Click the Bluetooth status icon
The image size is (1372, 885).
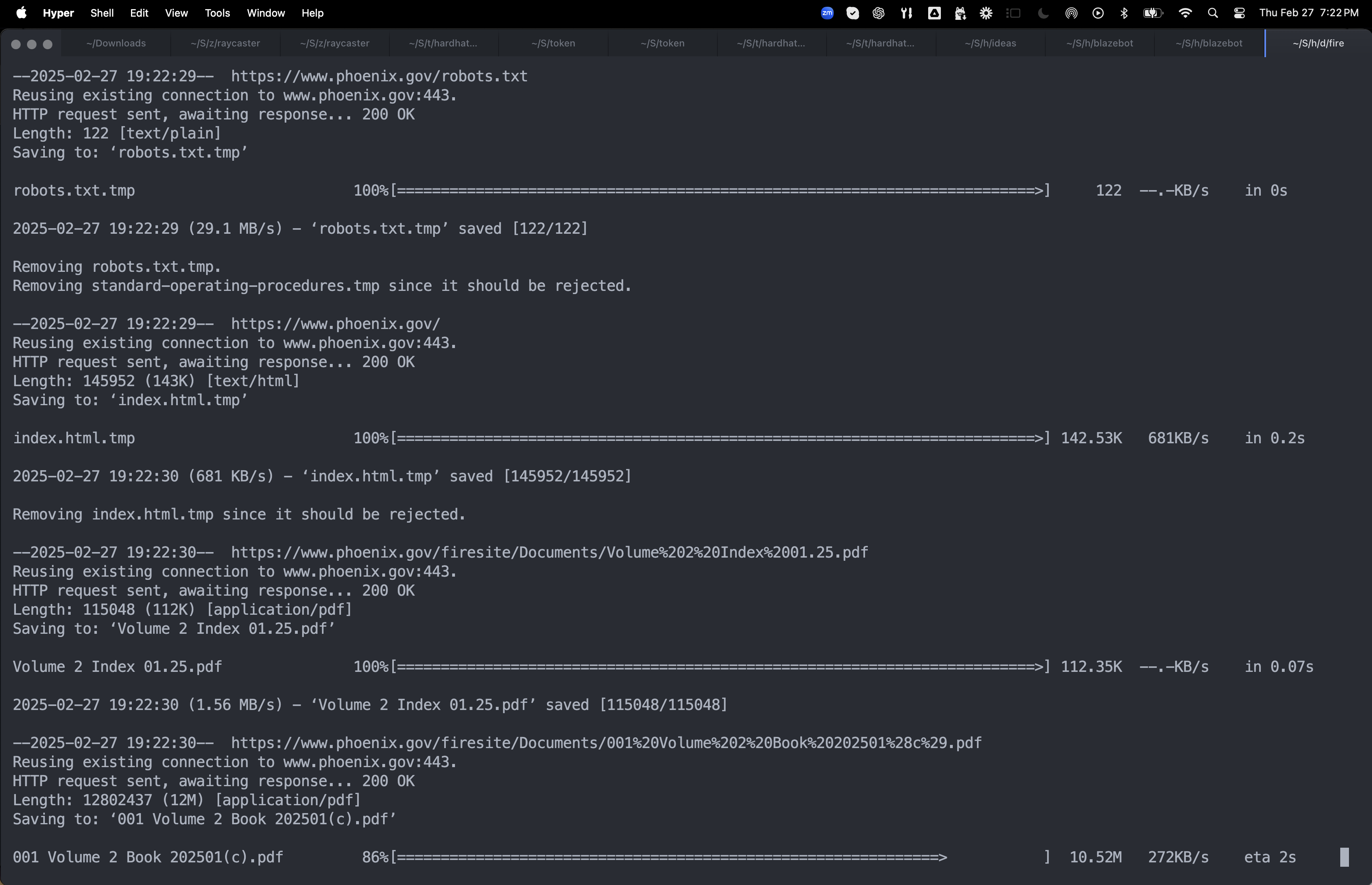(1124, 13)
